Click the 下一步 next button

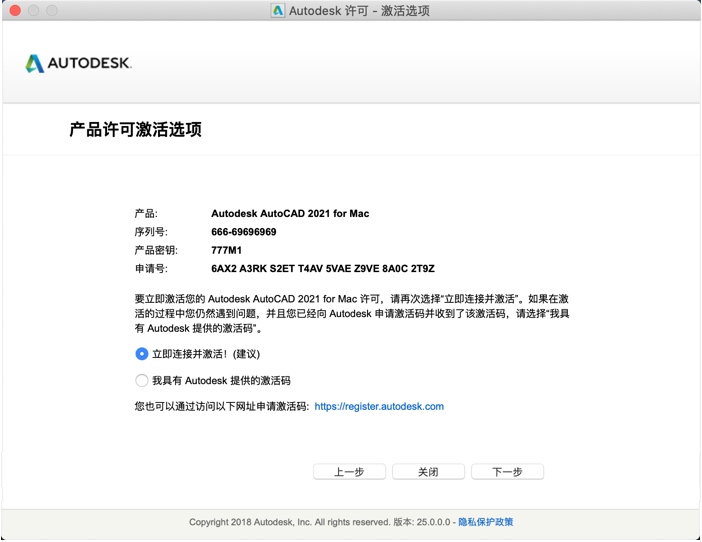508,472
